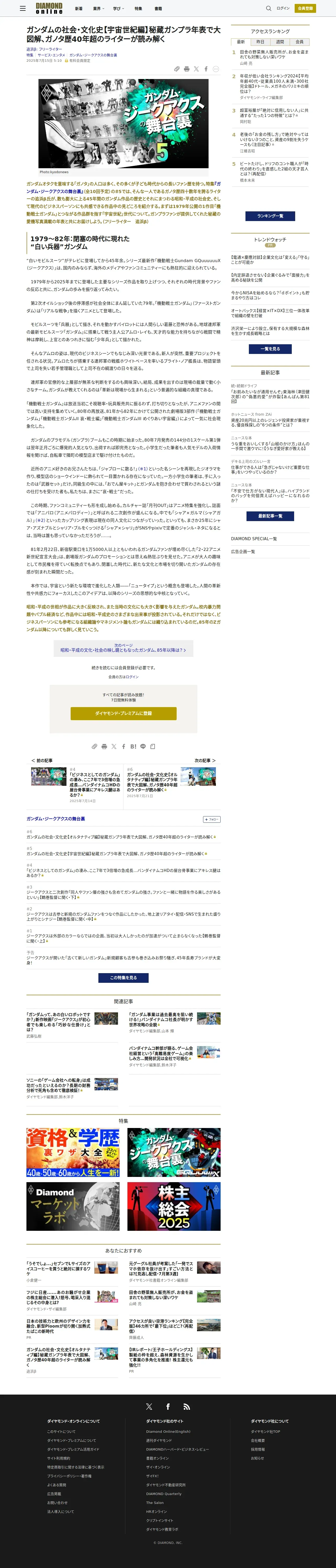Open more share options ellipsis icon
This screenshot has height=1568, width=336.
coord(215,69)
